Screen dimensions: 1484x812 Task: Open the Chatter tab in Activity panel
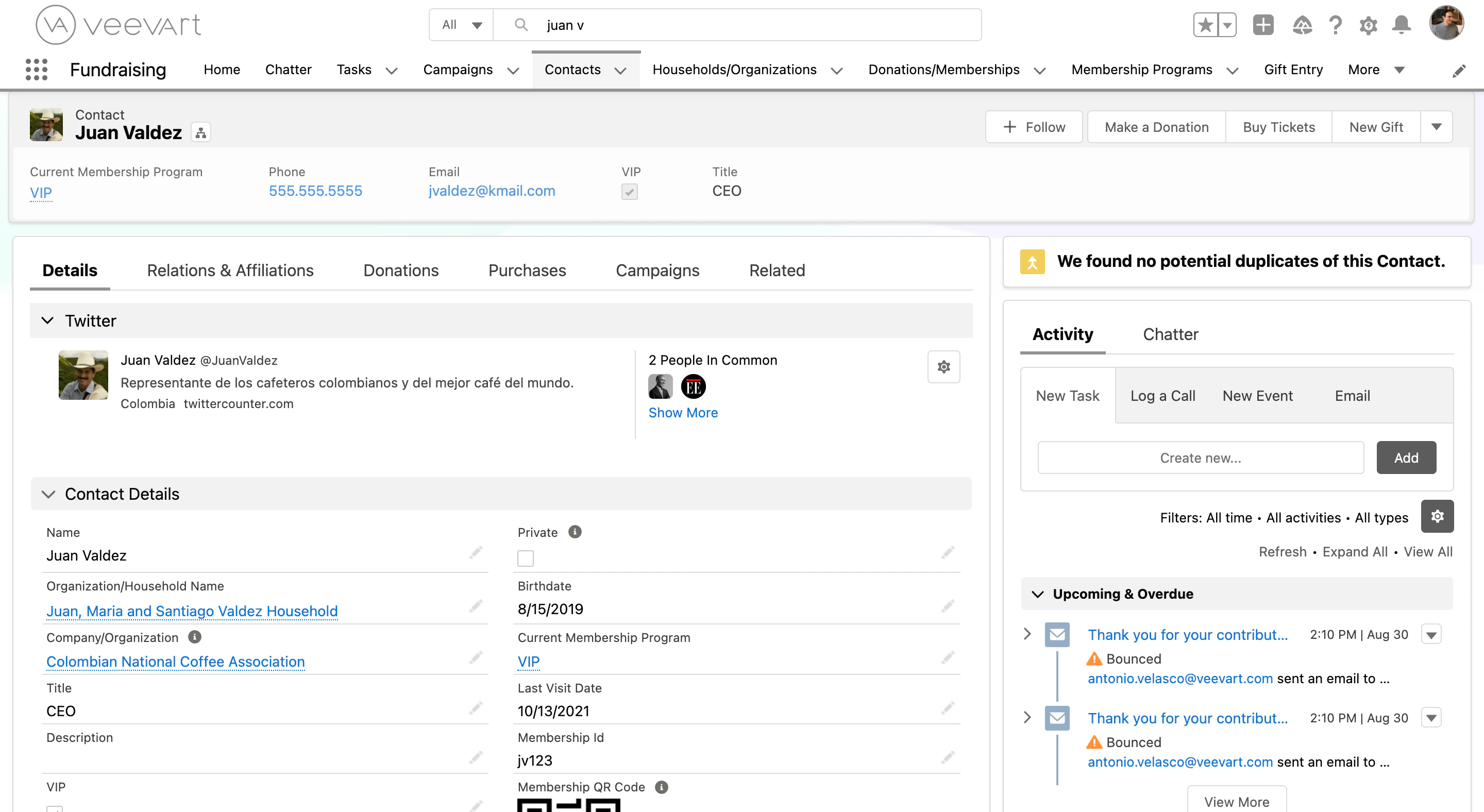coord(1170,334)
